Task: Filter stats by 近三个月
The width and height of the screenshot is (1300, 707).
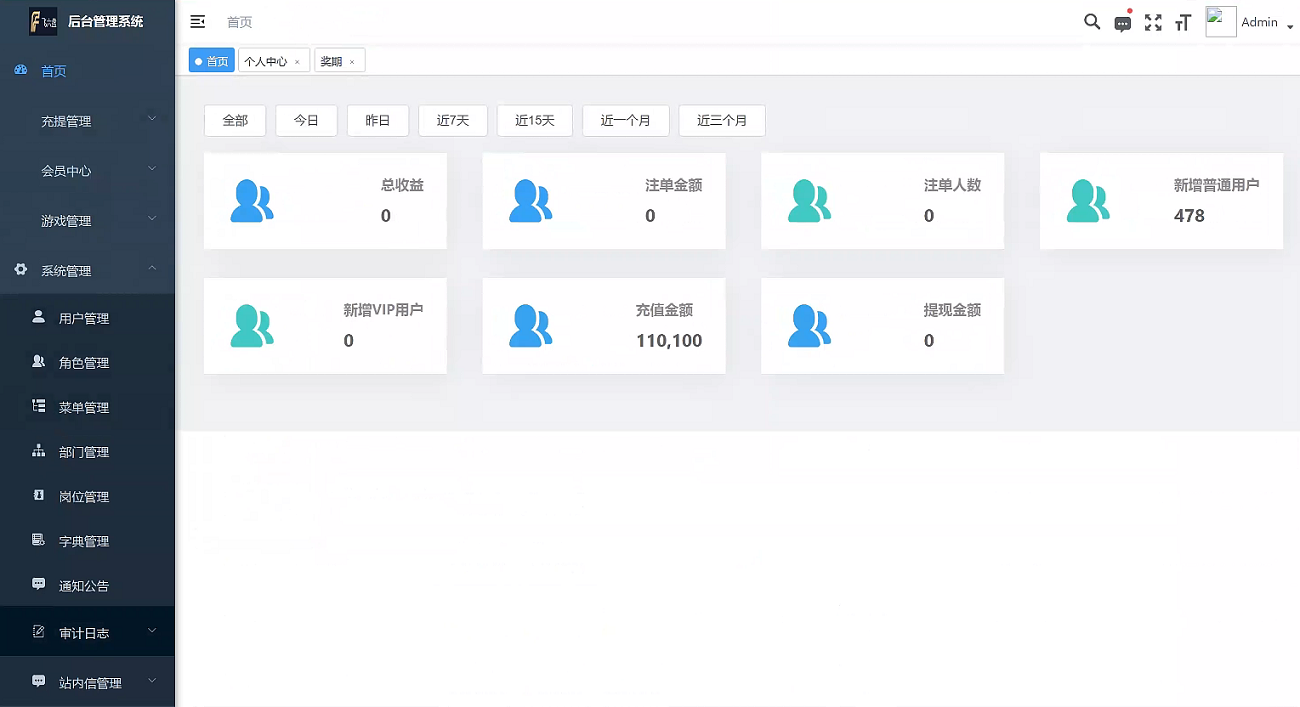Action: pos(722,120)
